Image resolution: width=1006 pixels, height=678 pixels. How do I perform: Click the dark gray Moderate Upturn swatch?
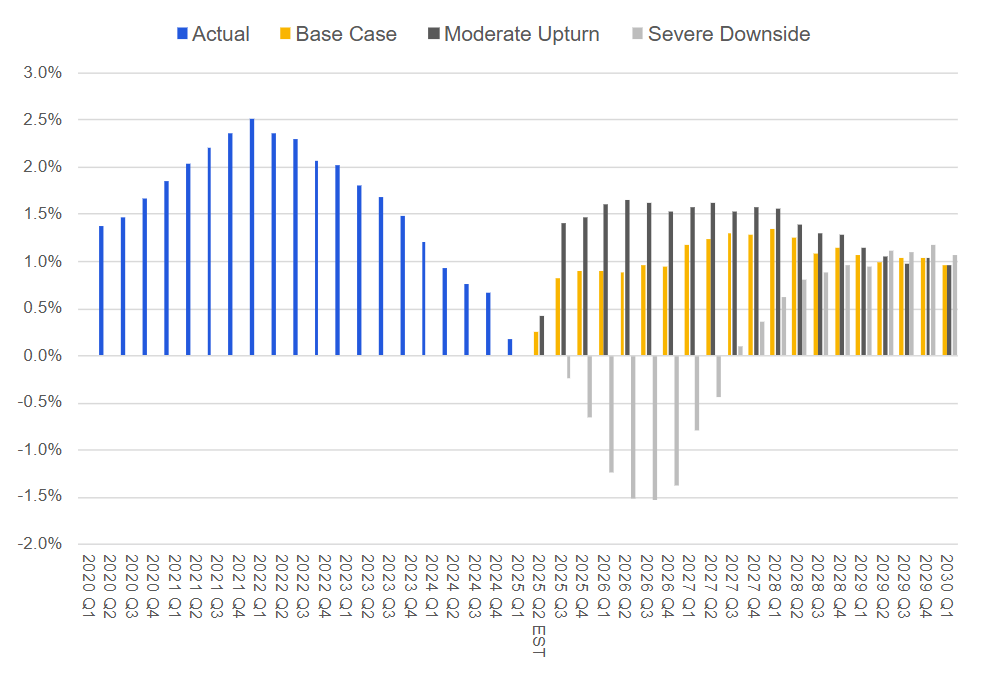[431, 34]
